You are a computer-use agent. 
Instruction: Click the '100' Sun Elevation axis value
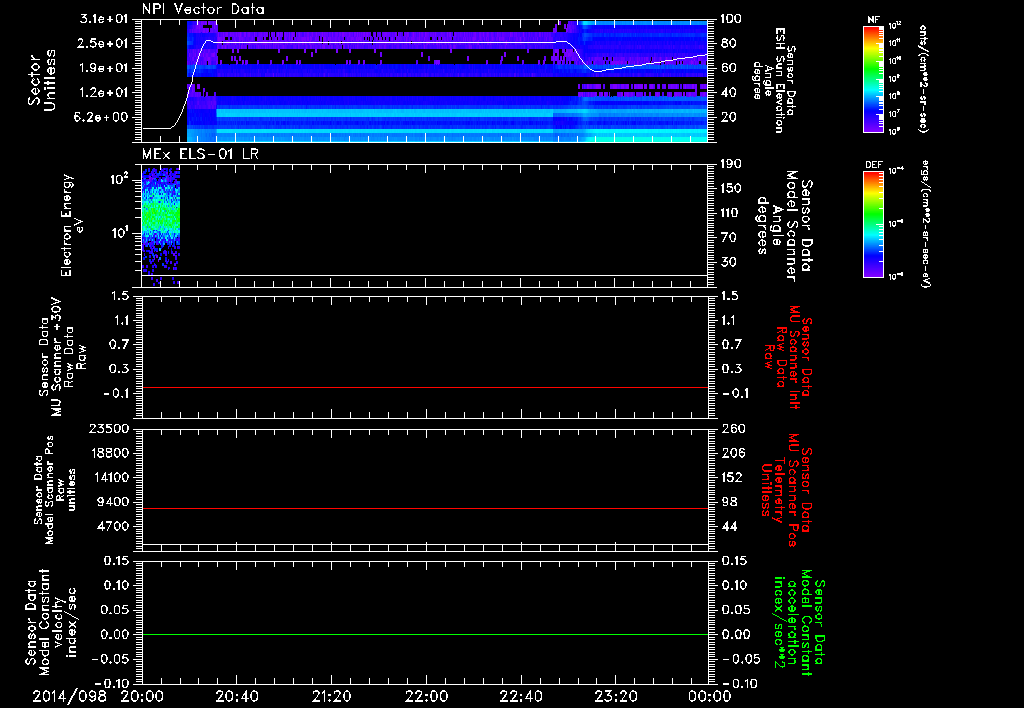point(730,19)
